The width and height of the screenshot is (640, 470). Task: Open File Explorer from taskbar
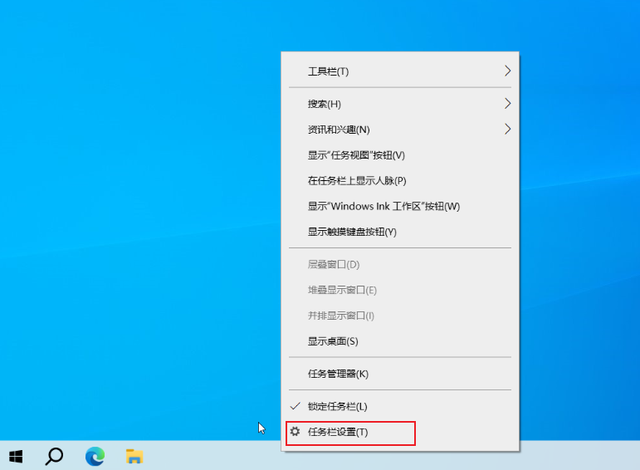pyautogui.click(x=134, y=457)
